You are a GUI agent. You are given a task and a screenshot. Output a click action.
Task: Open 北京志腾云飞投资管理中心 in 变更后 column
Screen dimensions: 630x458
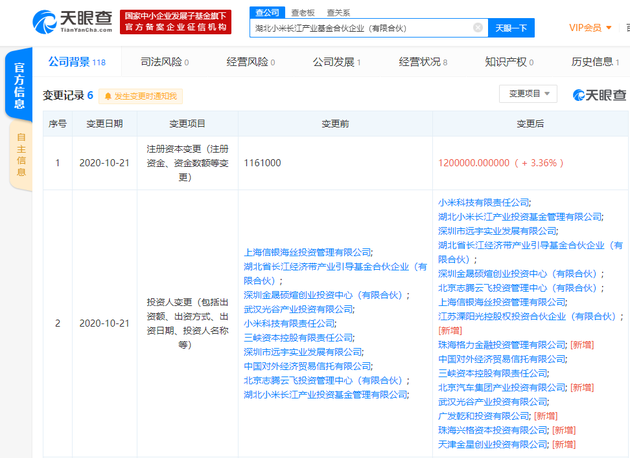click(x=520, y=288)
